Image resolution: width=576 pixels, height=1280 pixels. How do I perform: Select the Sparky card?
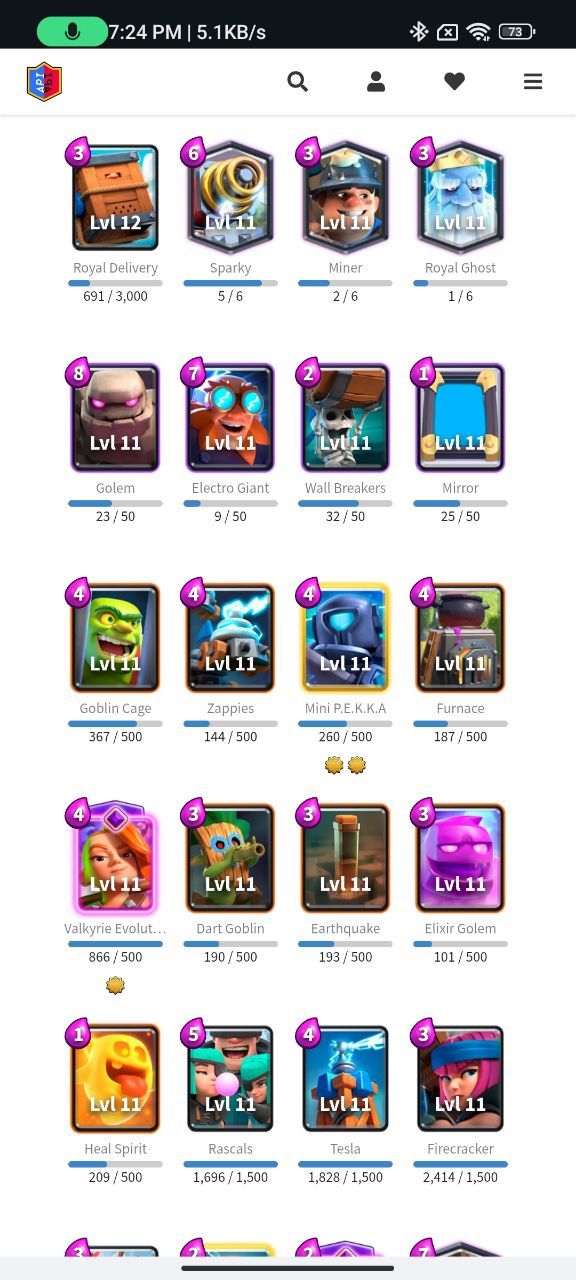coord(230,198)
